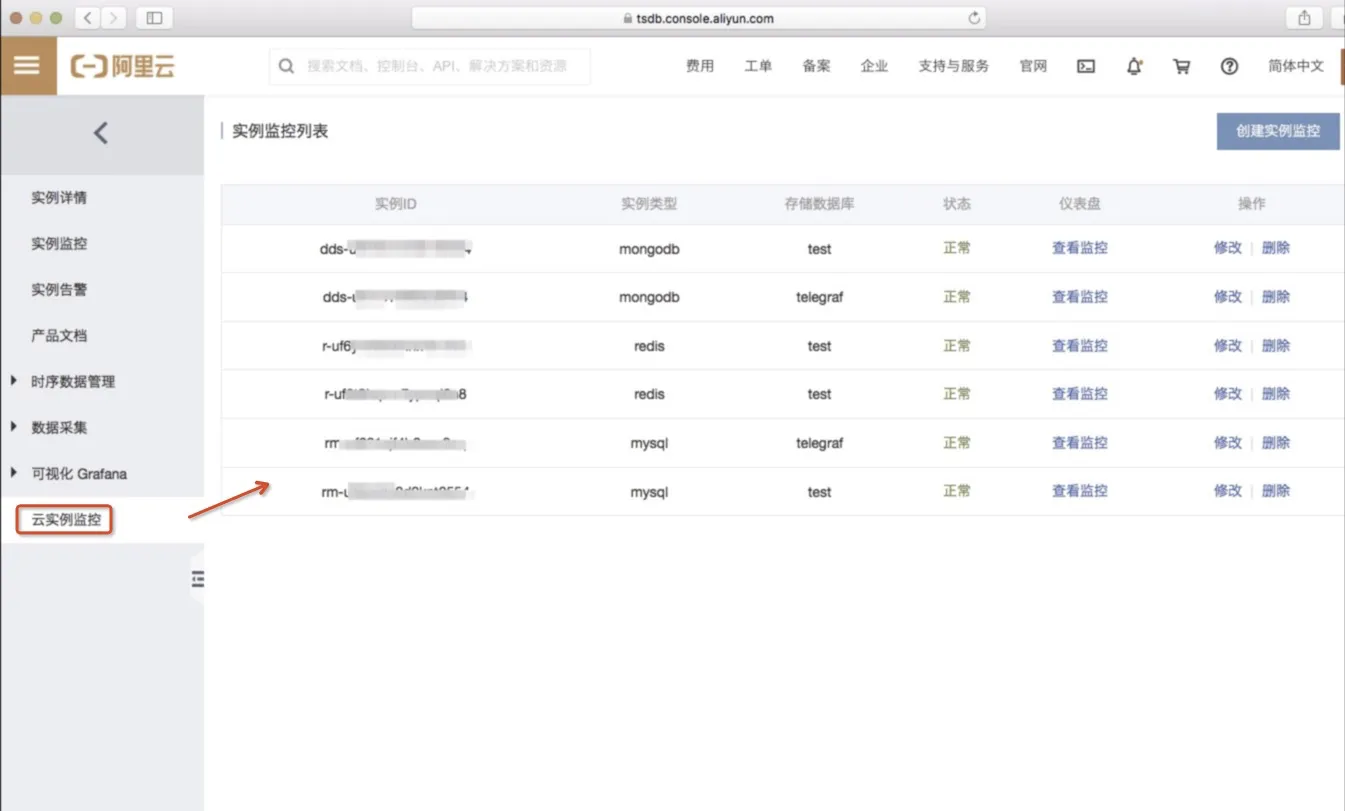Click 仪表盘 column header
1345x811 pixels.
(x=1080, y=204)
